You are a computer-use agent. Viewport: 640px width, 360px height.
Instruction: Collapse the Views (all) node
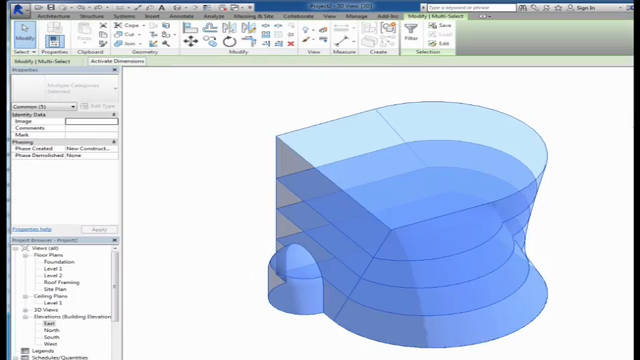16,248
